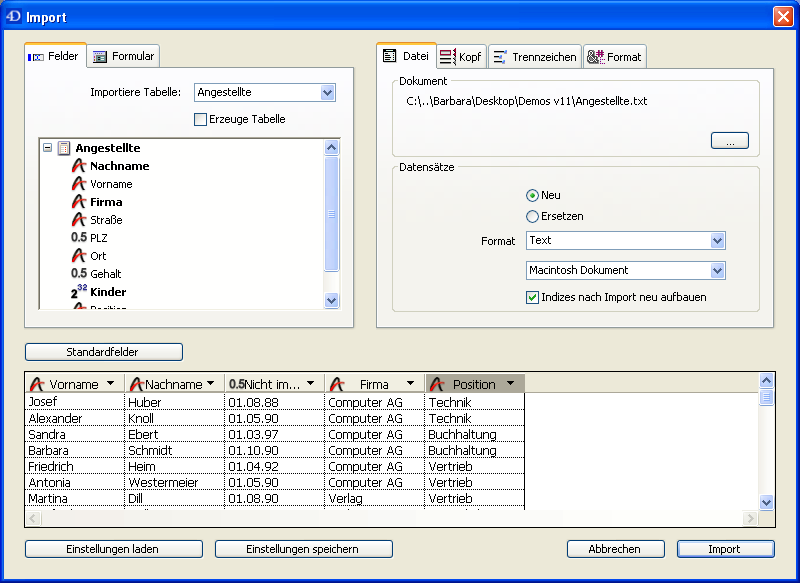Click the text icon beside Ort
Image resolution: width=800 pixels, height=583 pixels.
click(x=79, y=256)
